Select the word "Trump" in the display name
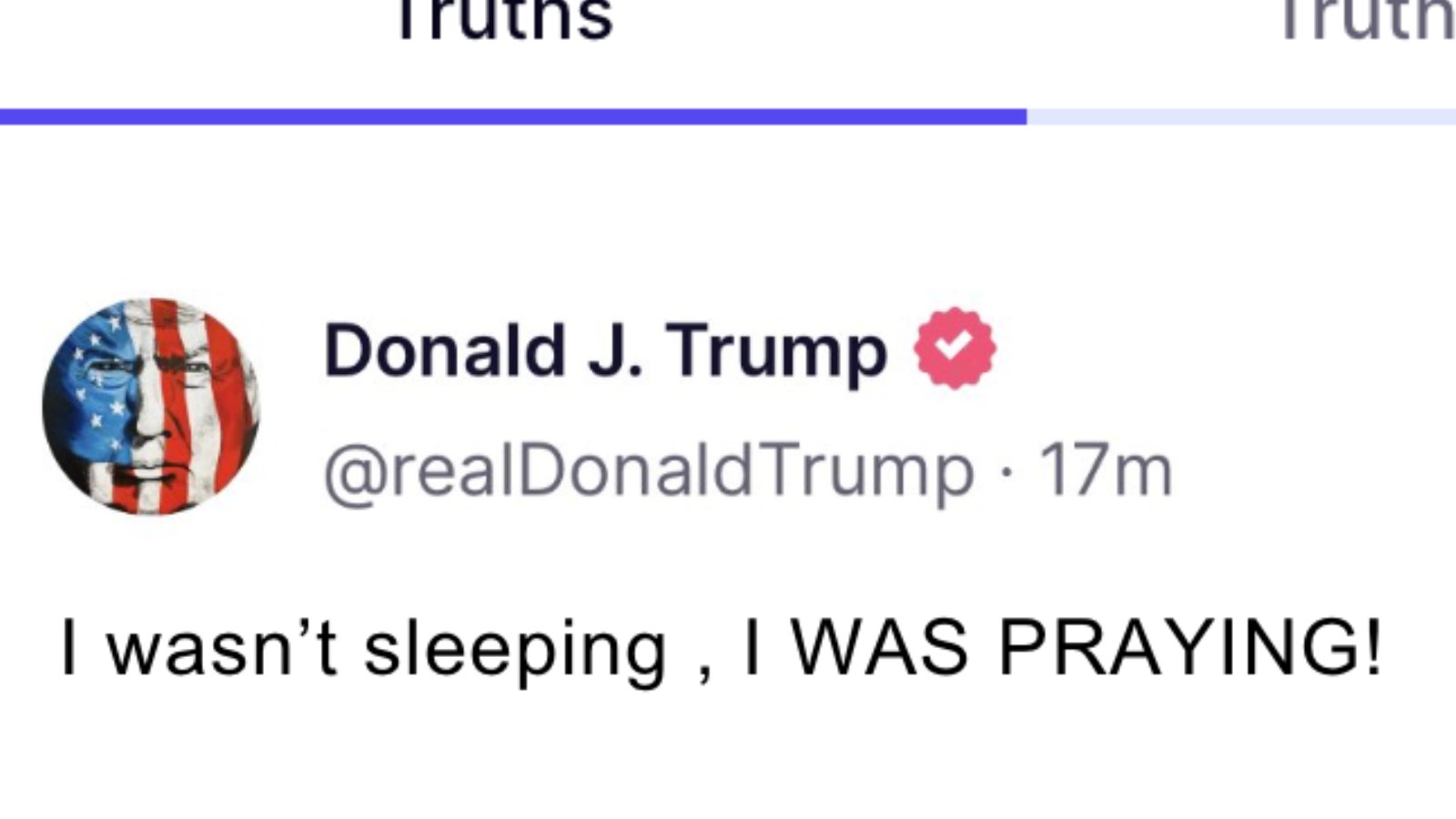This screenshot has width=1456, height=819. (x=776, y=352)
